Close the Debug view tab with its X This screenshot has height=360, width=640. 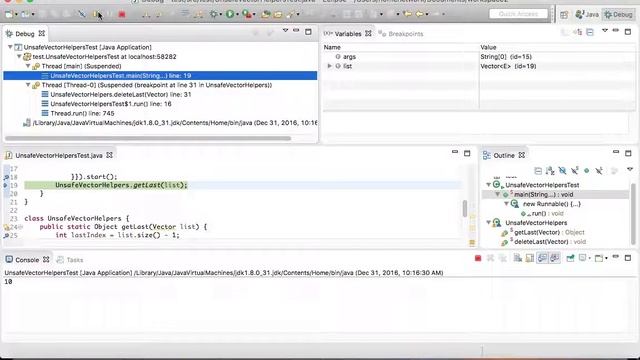coord(42,33)
